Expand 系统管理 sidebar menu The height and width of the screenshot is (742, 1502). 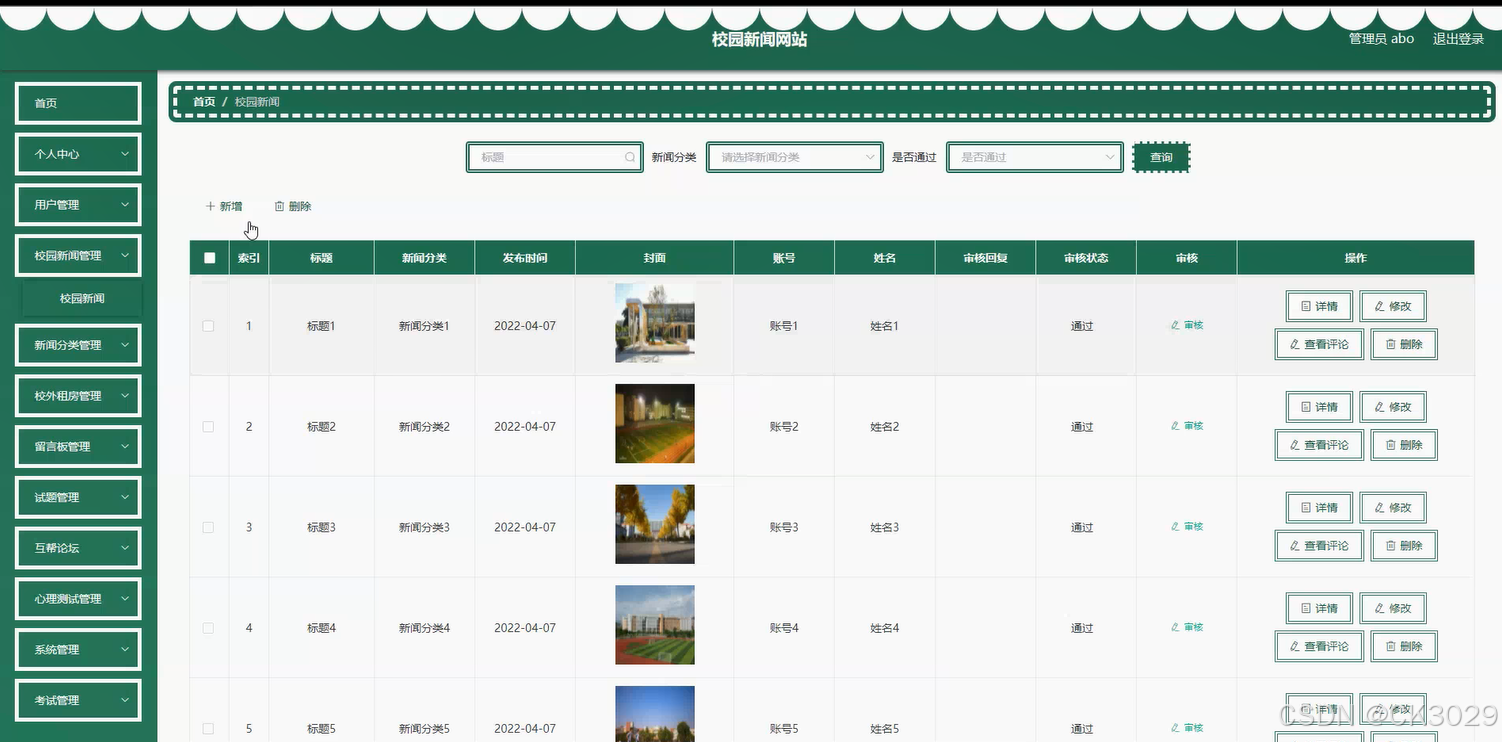click(78, 650)
